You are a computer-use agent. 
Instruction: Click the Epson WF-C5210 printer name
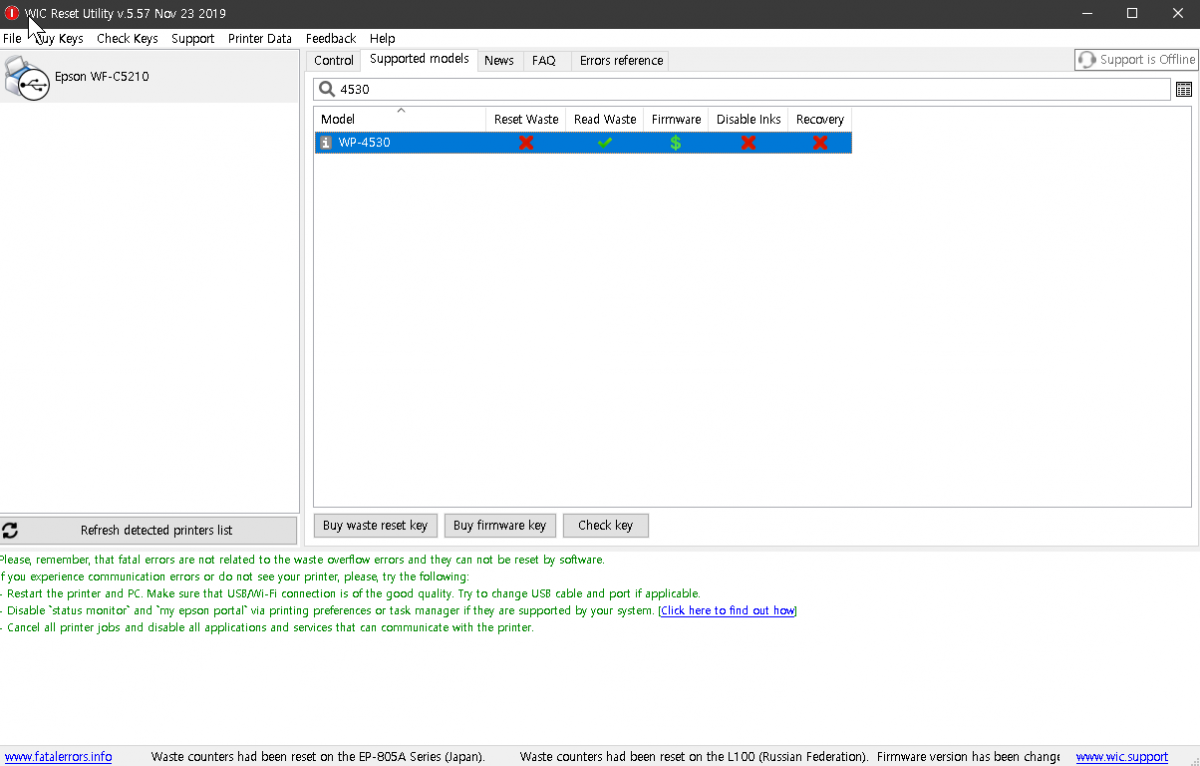102,76
